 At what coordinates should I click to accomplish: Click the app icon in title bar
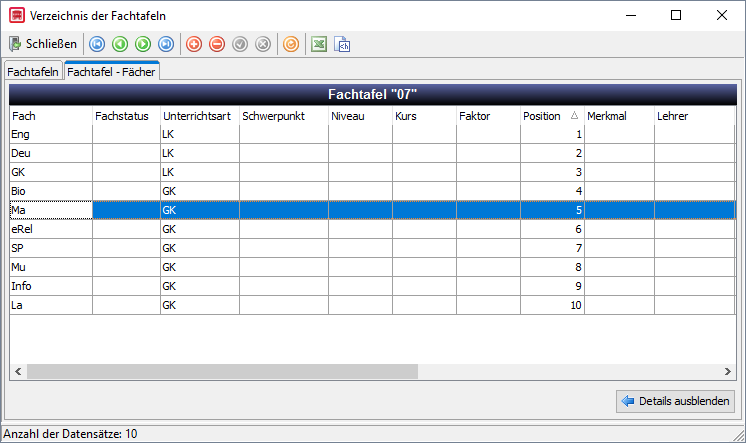17,15
